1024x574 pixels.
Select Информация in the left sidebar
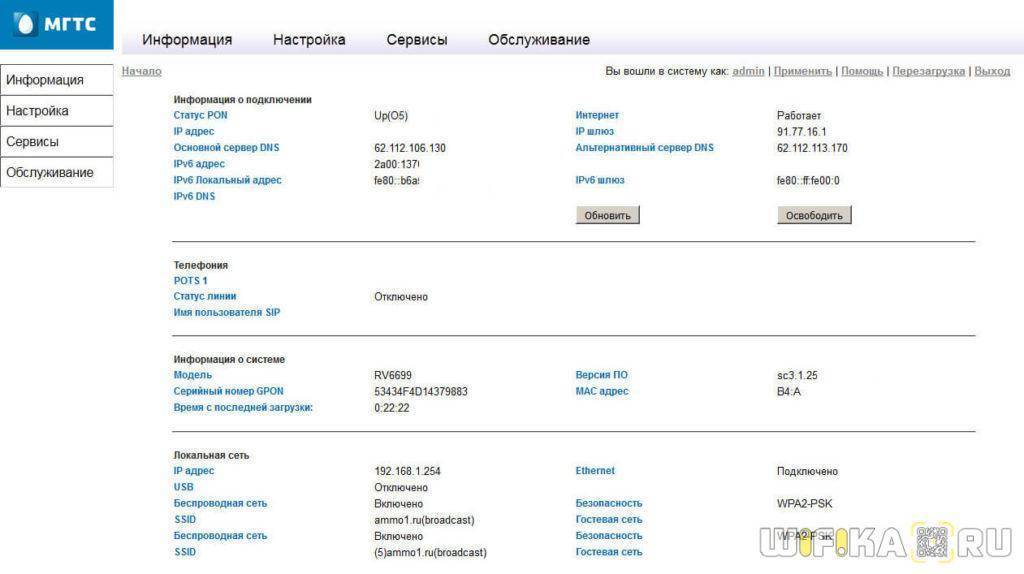45,80
